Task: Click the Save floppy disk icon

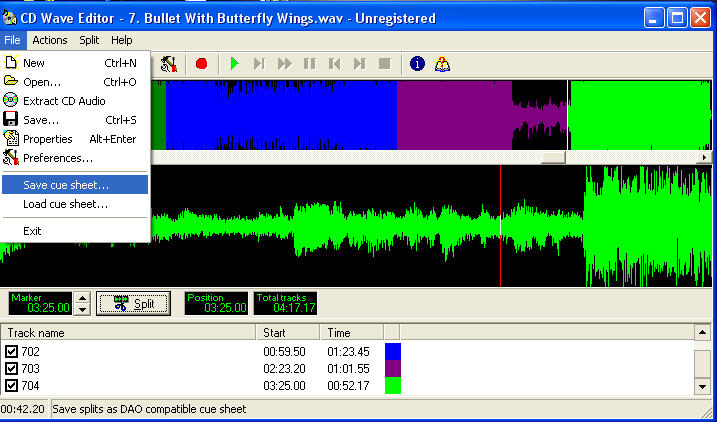Action: coord(11,119)
